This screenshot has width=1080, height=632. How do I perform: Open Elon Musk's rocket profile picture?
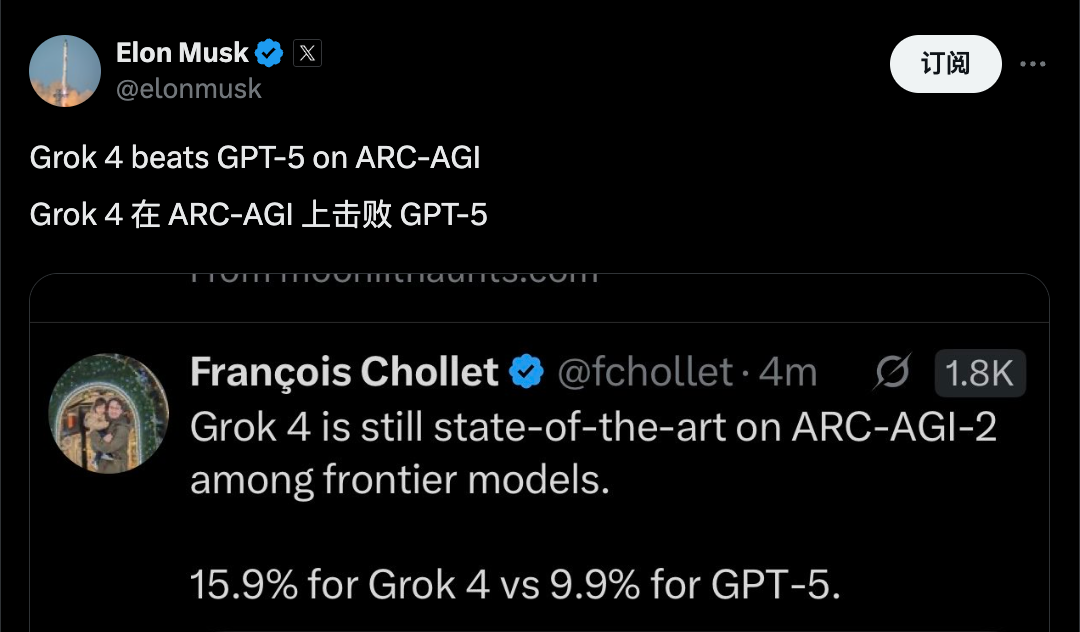point(65,71)
